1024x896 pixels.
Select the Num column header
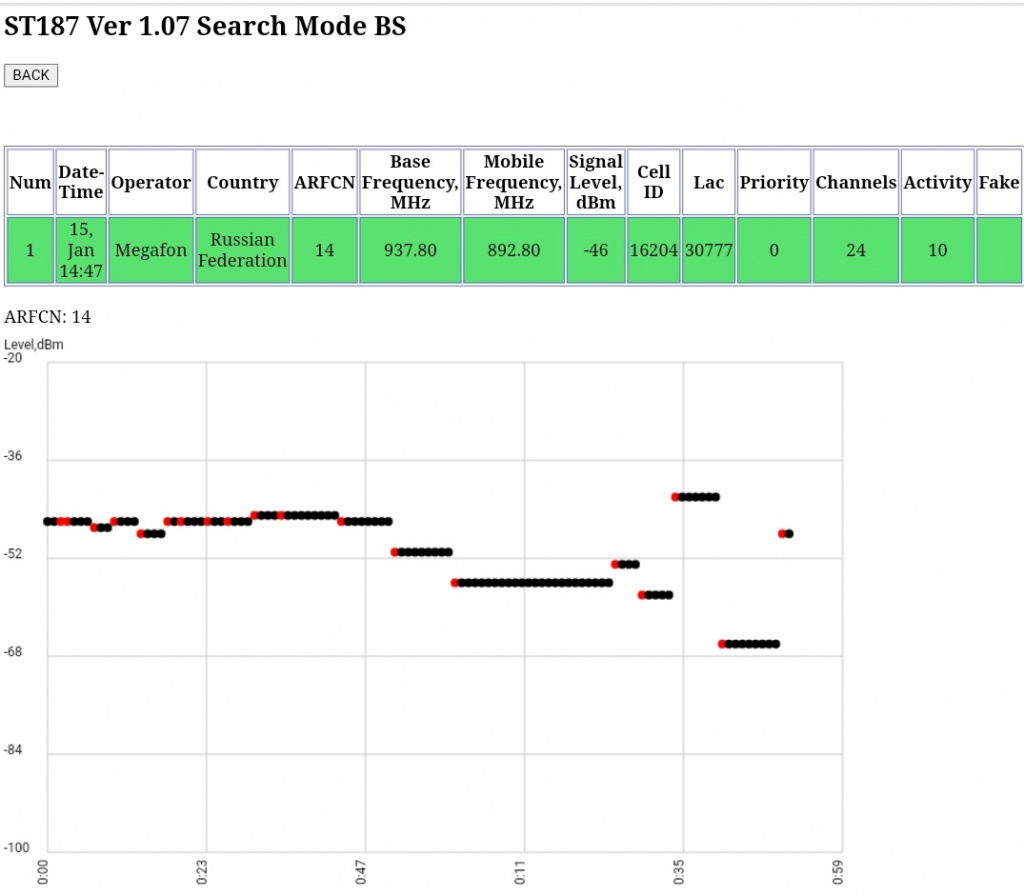coord(30,182)
